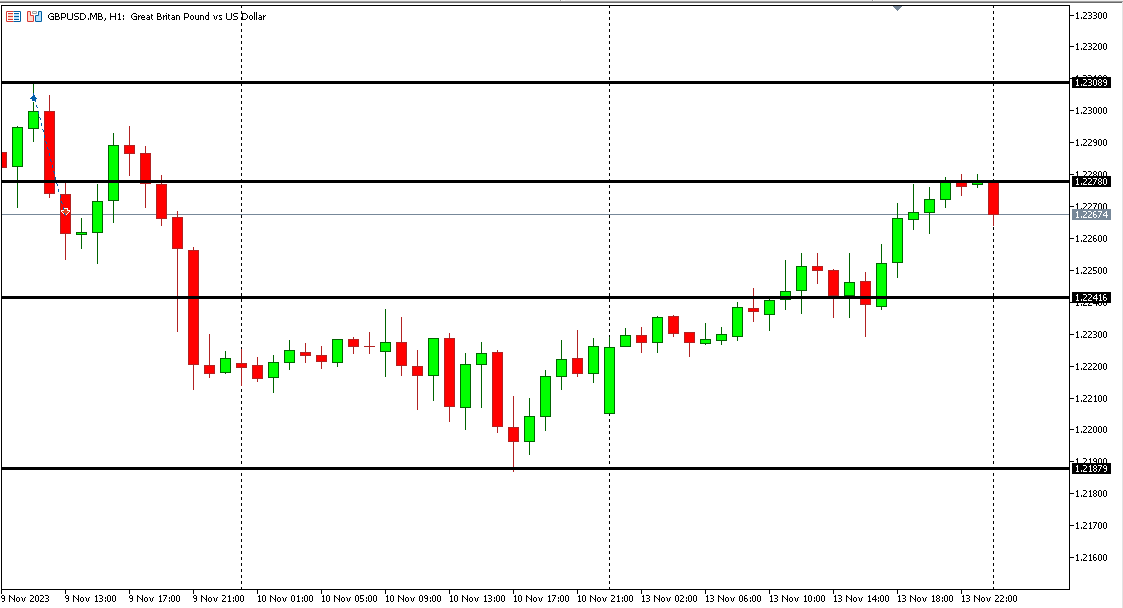The height and width of the screenshot is (608, 1123).
Task: Open the Depth of Market icon
Action: pyautogui.click(x=14, y=16)
